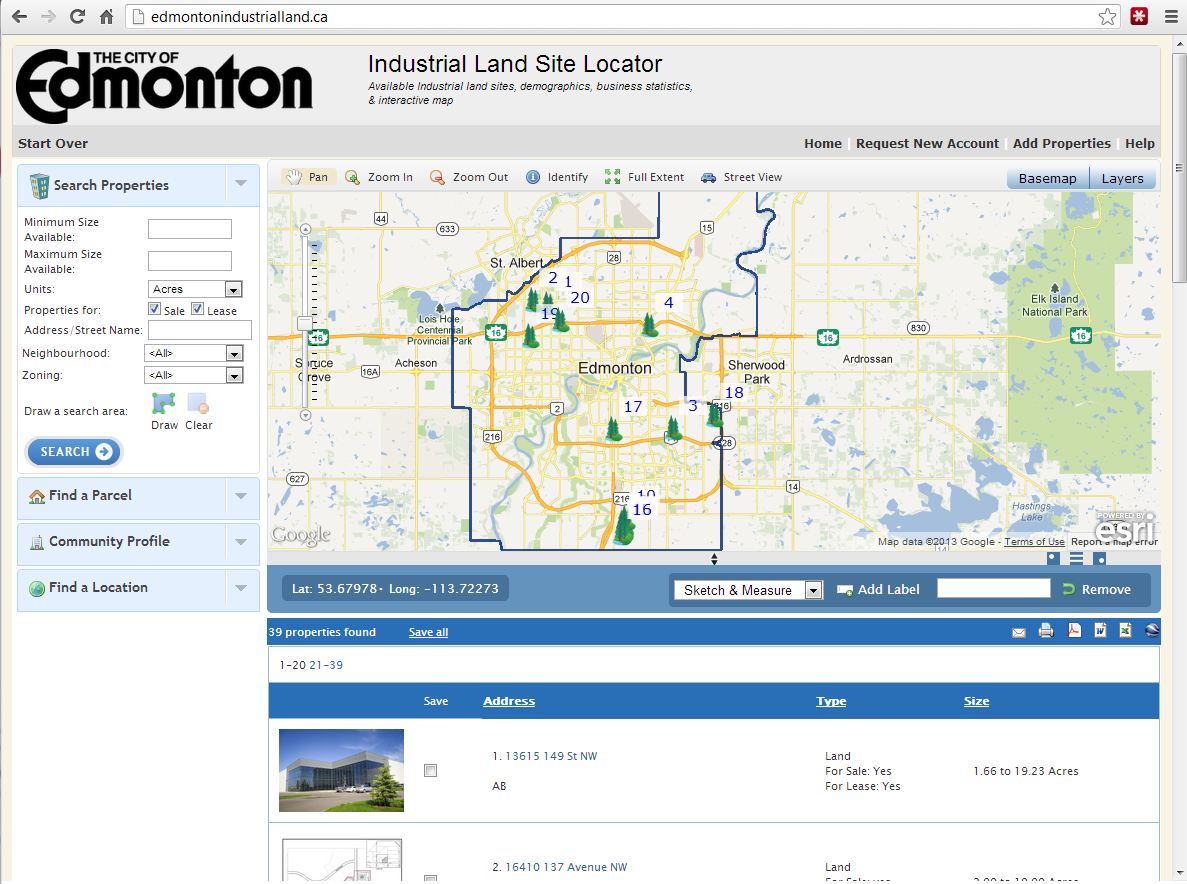1187x884 pixels.
Task: Click the Add Label tool
Action: point(878,590)
